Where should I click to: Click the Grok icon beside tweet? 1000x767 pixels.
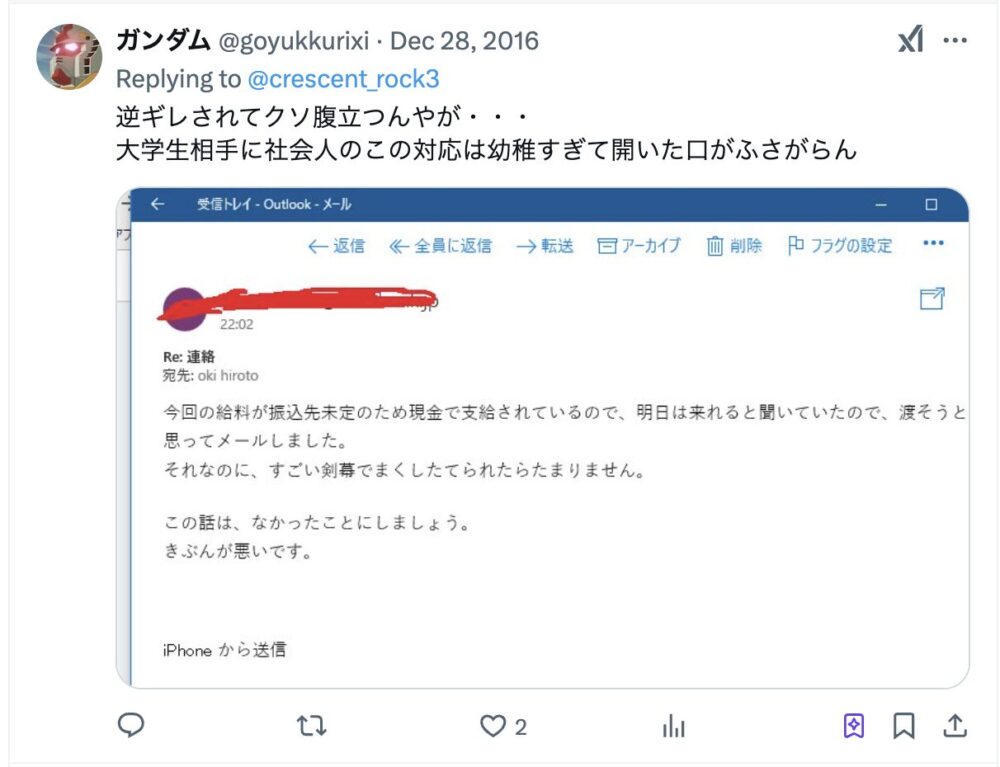911,40
